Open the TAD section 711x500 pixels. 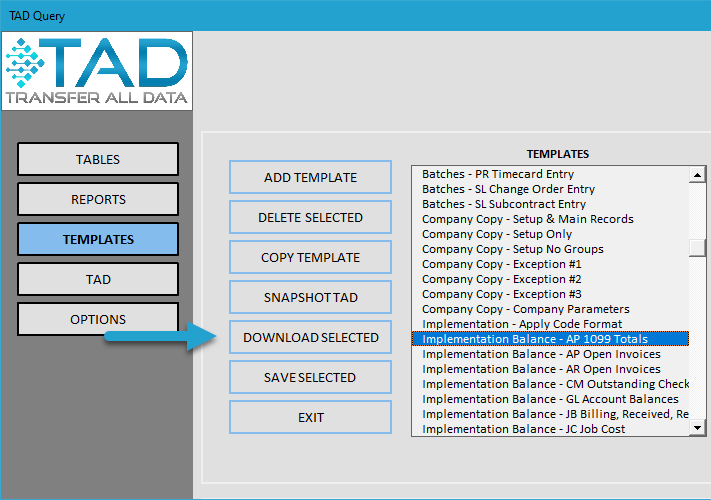[x=98, y=279]
